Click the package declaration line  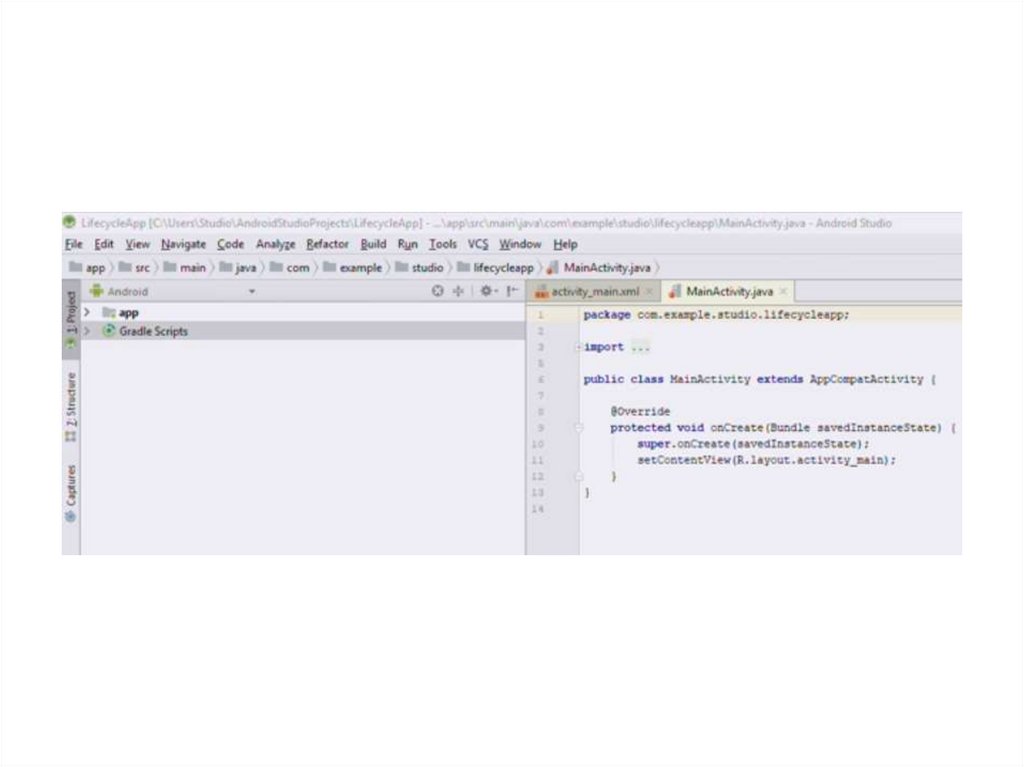coord(716,315)
